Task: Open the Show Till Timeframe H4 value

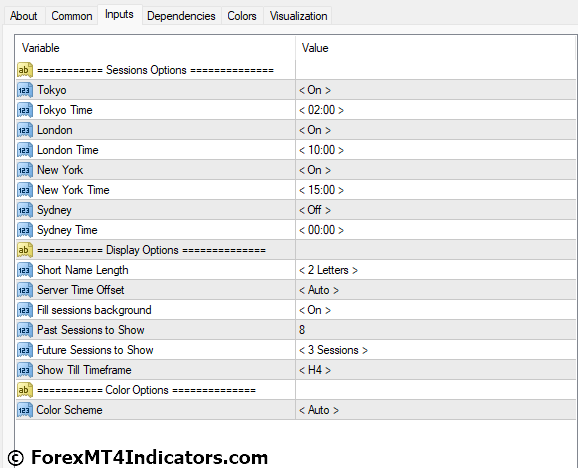Action: (315, 370)
